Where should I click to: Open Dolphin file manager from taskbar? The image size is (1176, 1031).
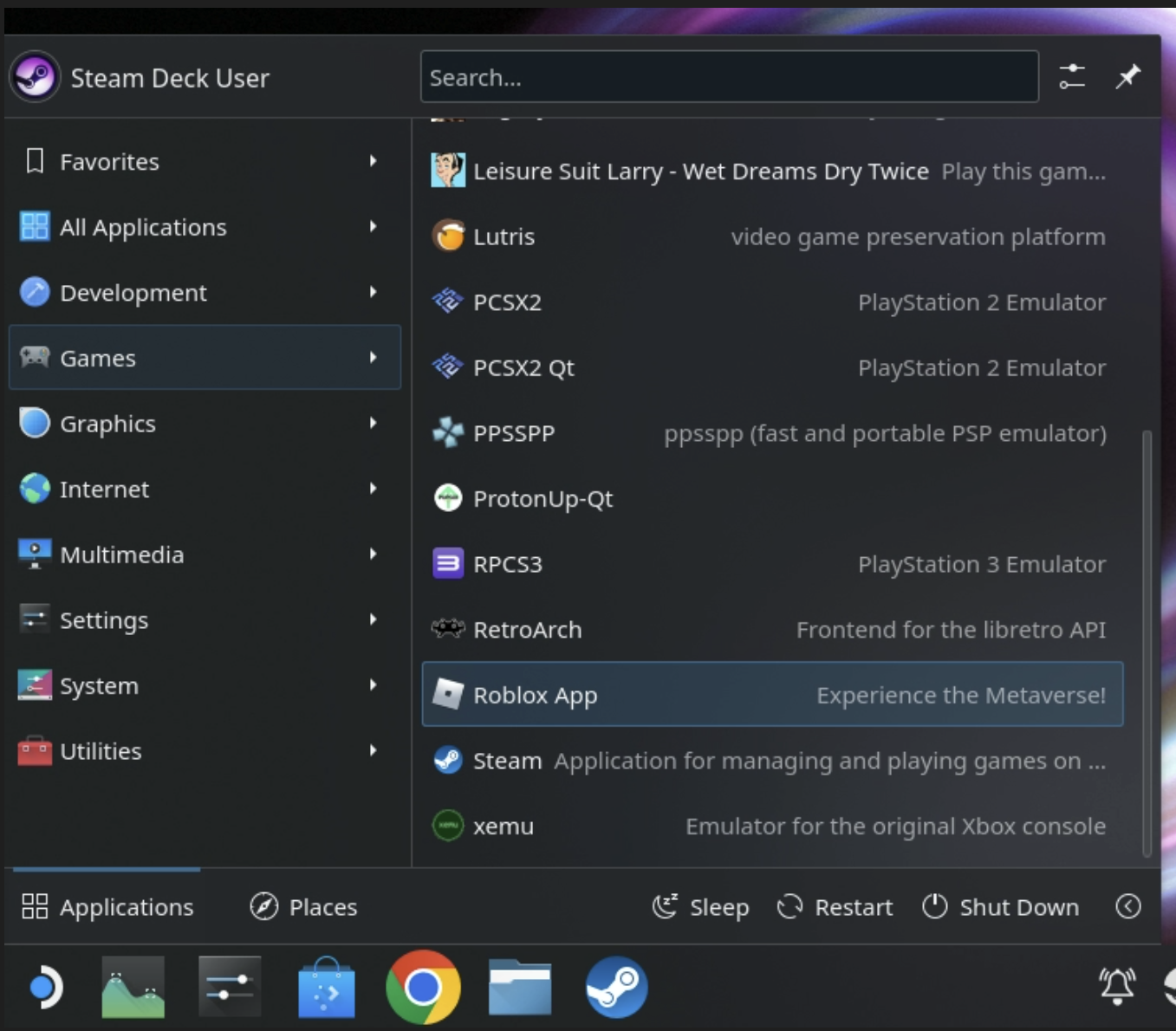pos(519,987)
